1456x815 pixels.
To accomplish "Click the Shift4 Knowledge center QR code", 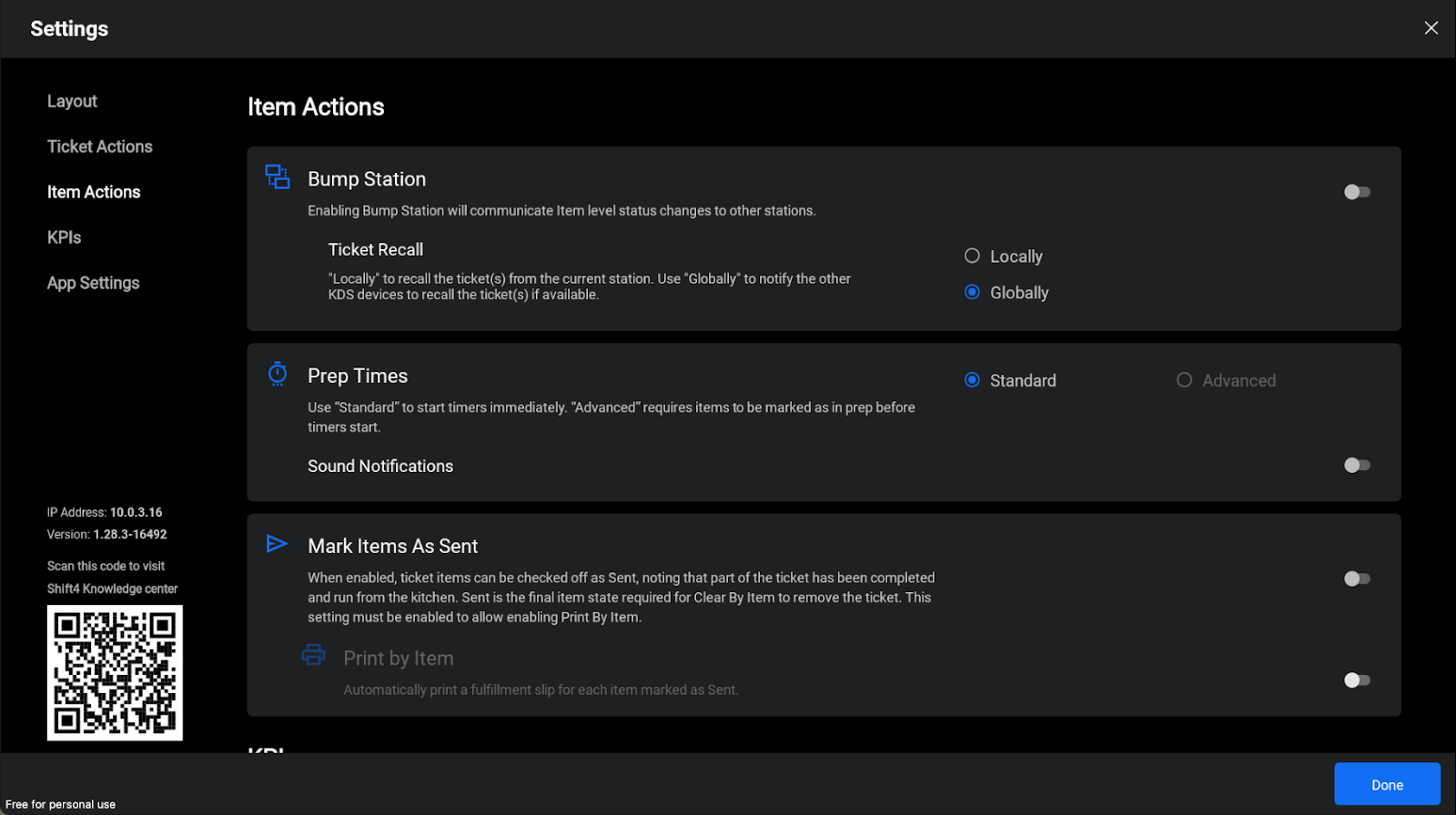I will pos(115,673).
